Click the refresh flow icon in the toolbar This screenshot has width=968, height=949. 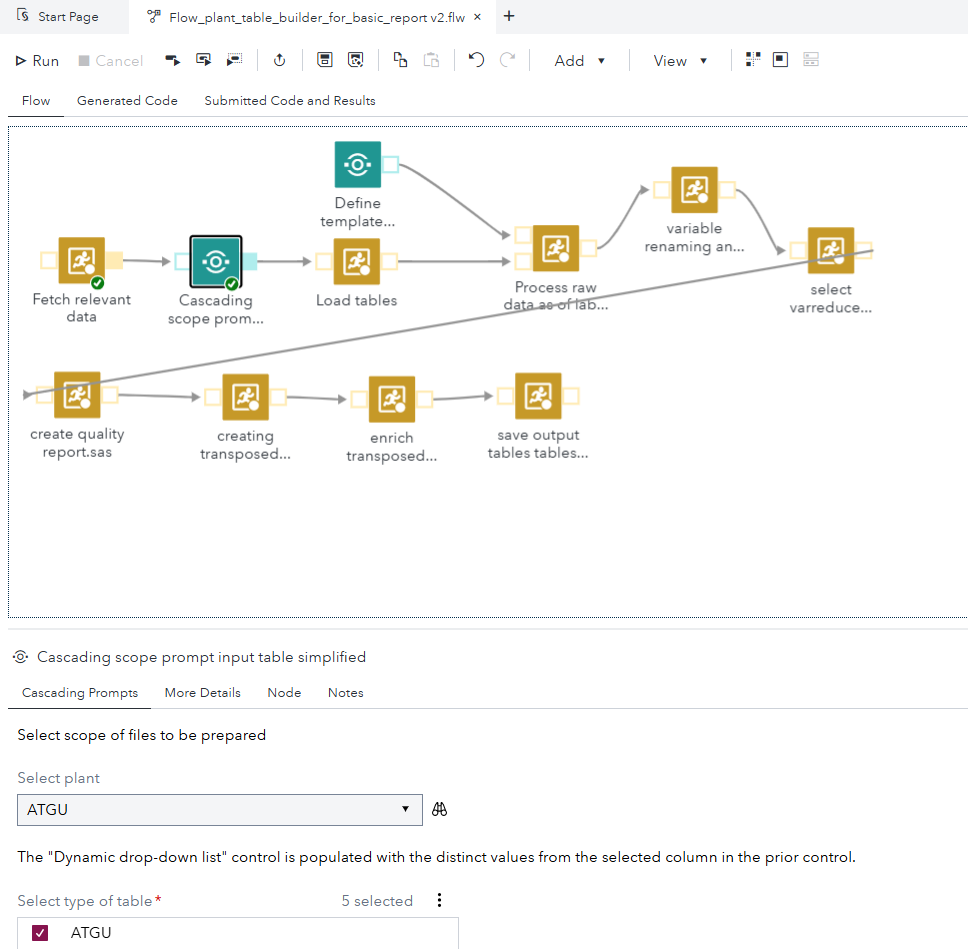coord(279,60)
